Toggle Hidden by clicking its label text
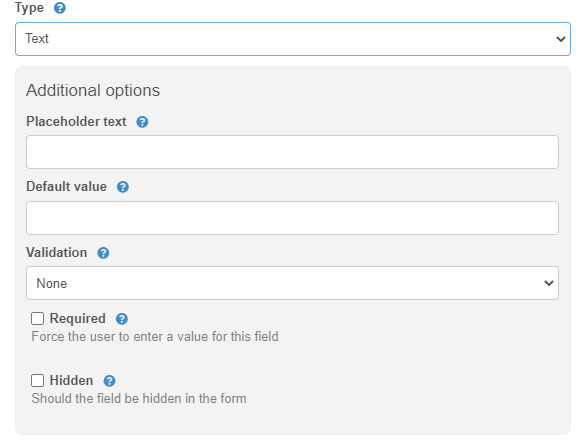Screen dimensions: 585x447 (x=71, y=380)
